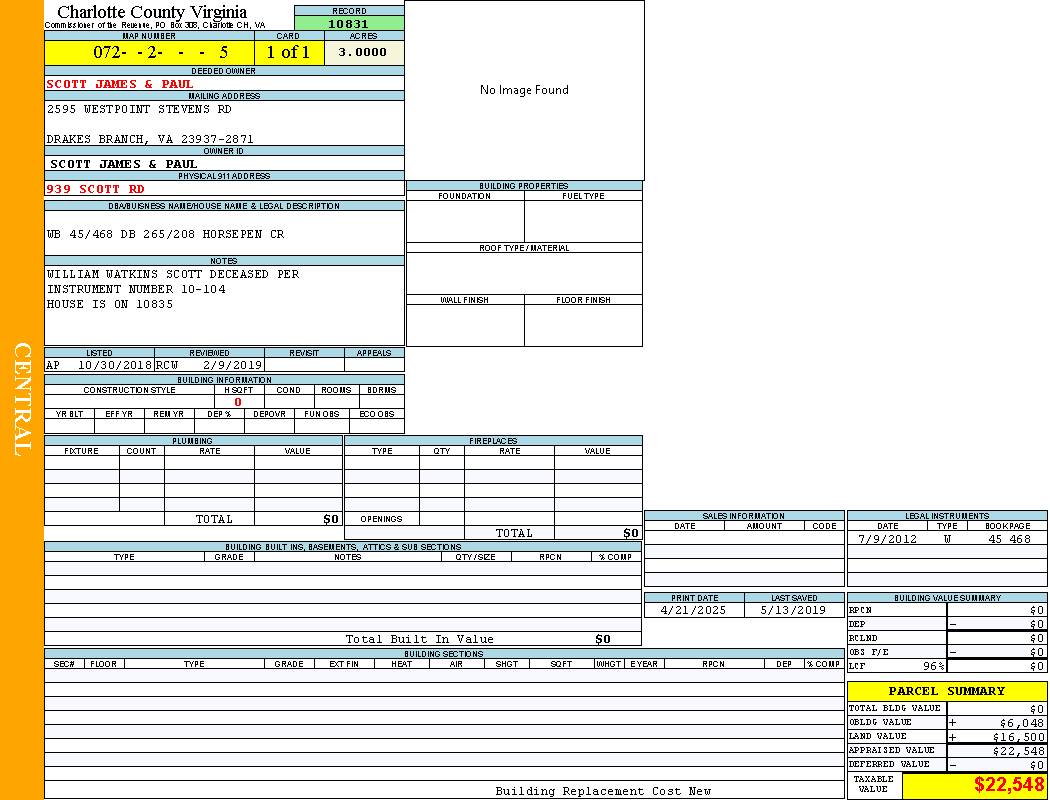
Task: Click the card '1 of 1' indicator
Action: [288, 52]
